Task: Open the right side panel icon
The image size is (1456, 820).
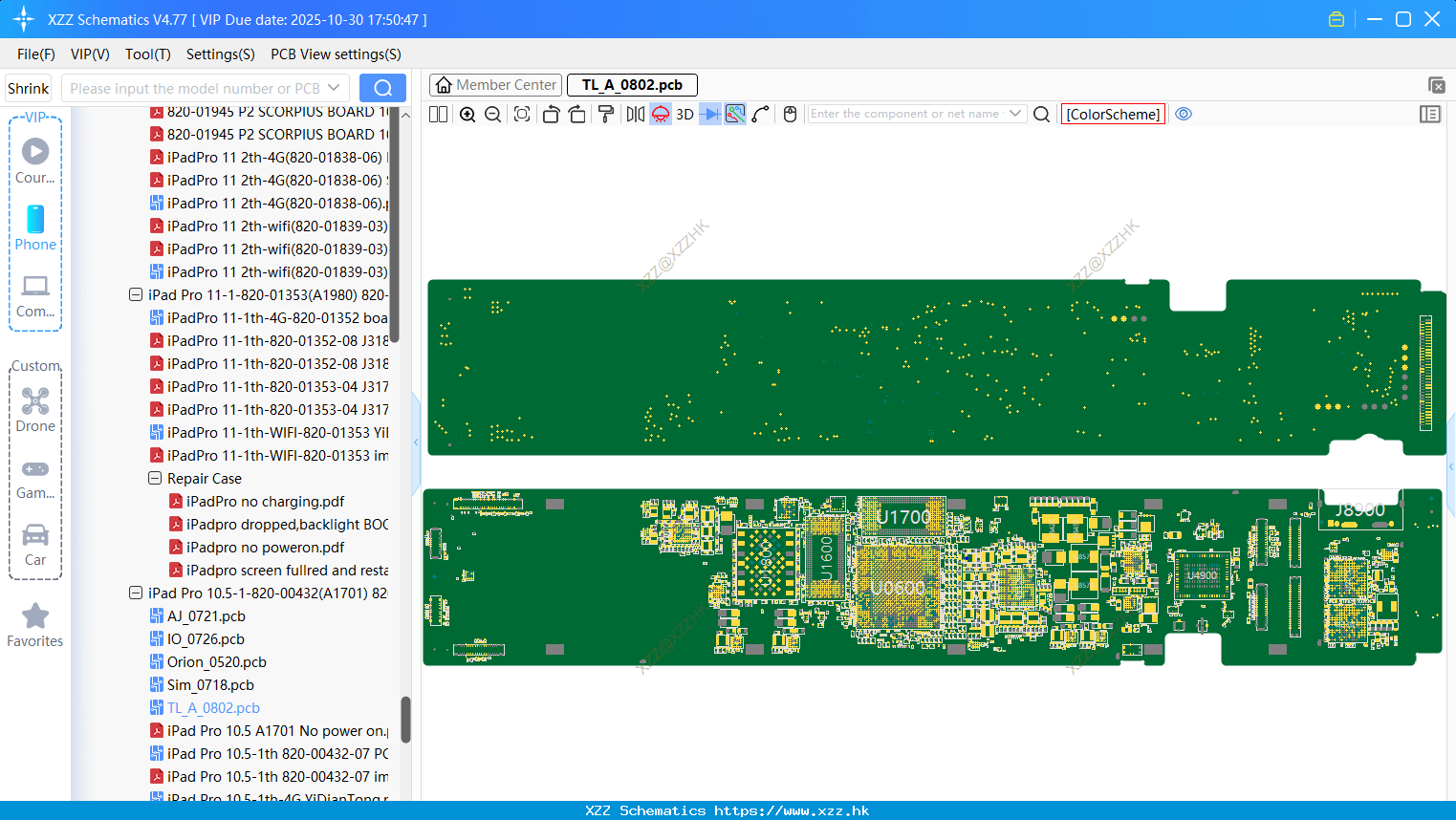Action: [x=1430, y=114]
